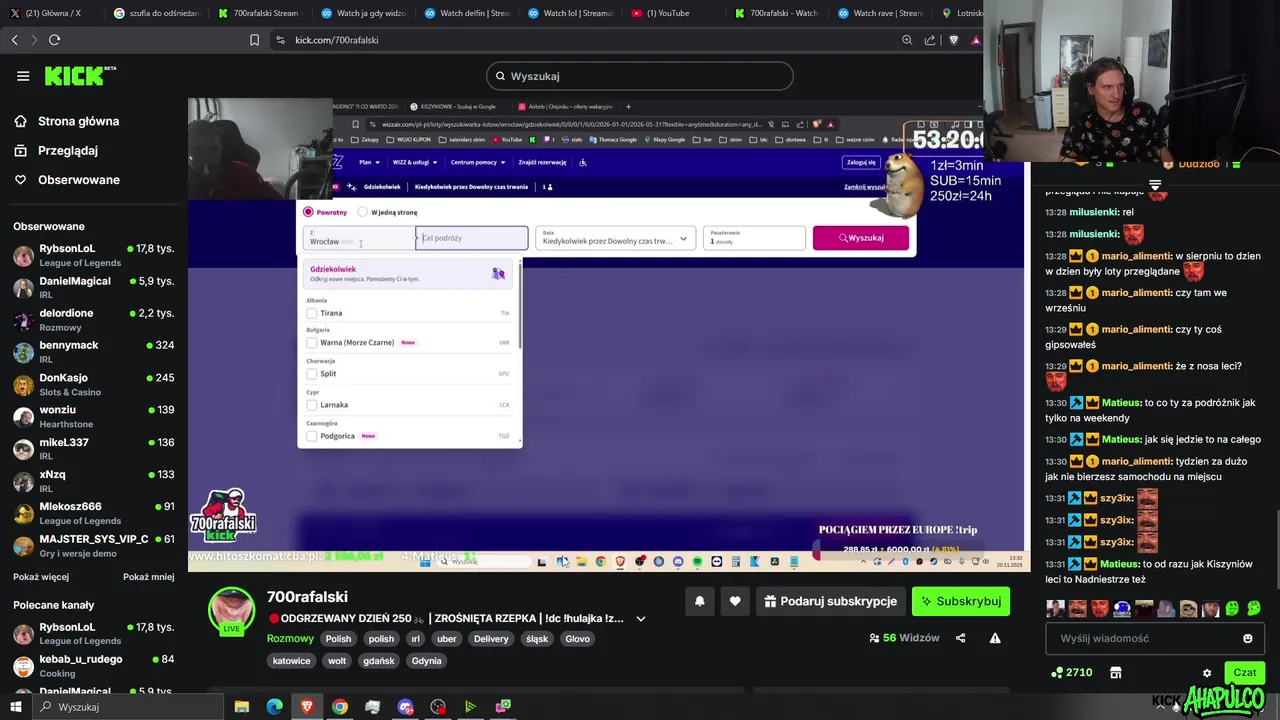This screenshot has width=1280, height=720.
Task: Open wonziu Hearthstone channel
Action: tap(94, 417)
